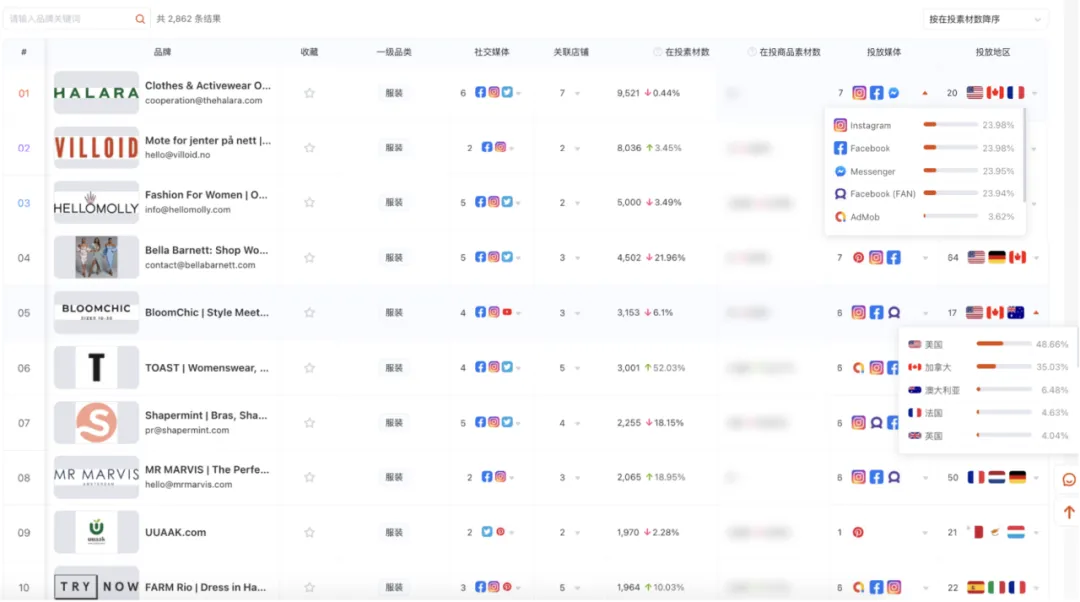Expand MR MARVIS ad media dropdown arrow
Screen dimensions: 1080x602
(x=925, y=478)
